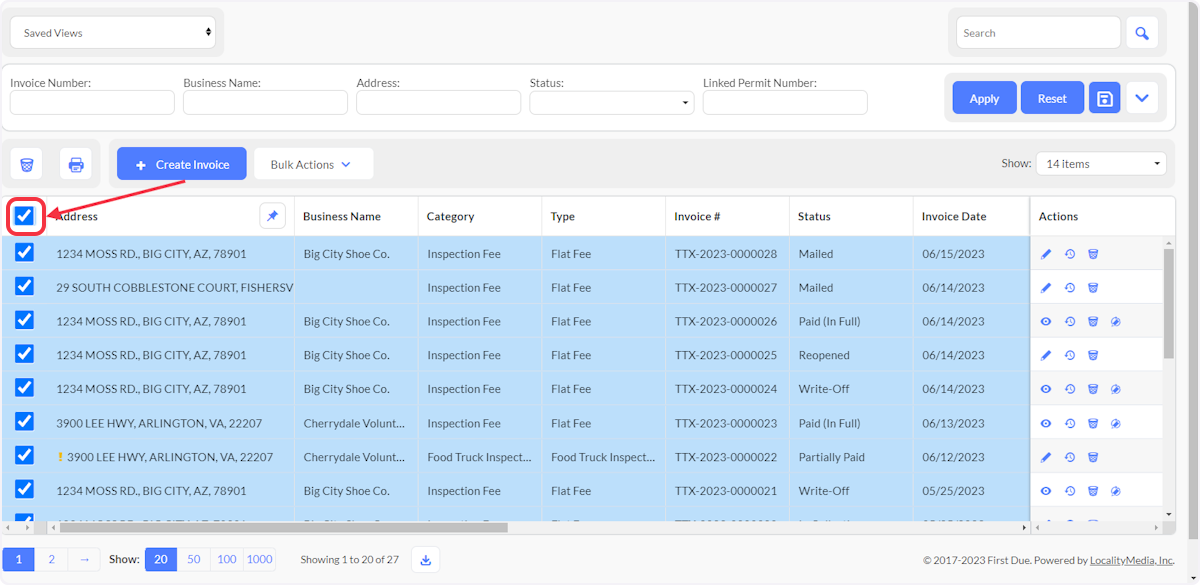
Task: Click the magnifier search button
Action: click(1142, 33)
